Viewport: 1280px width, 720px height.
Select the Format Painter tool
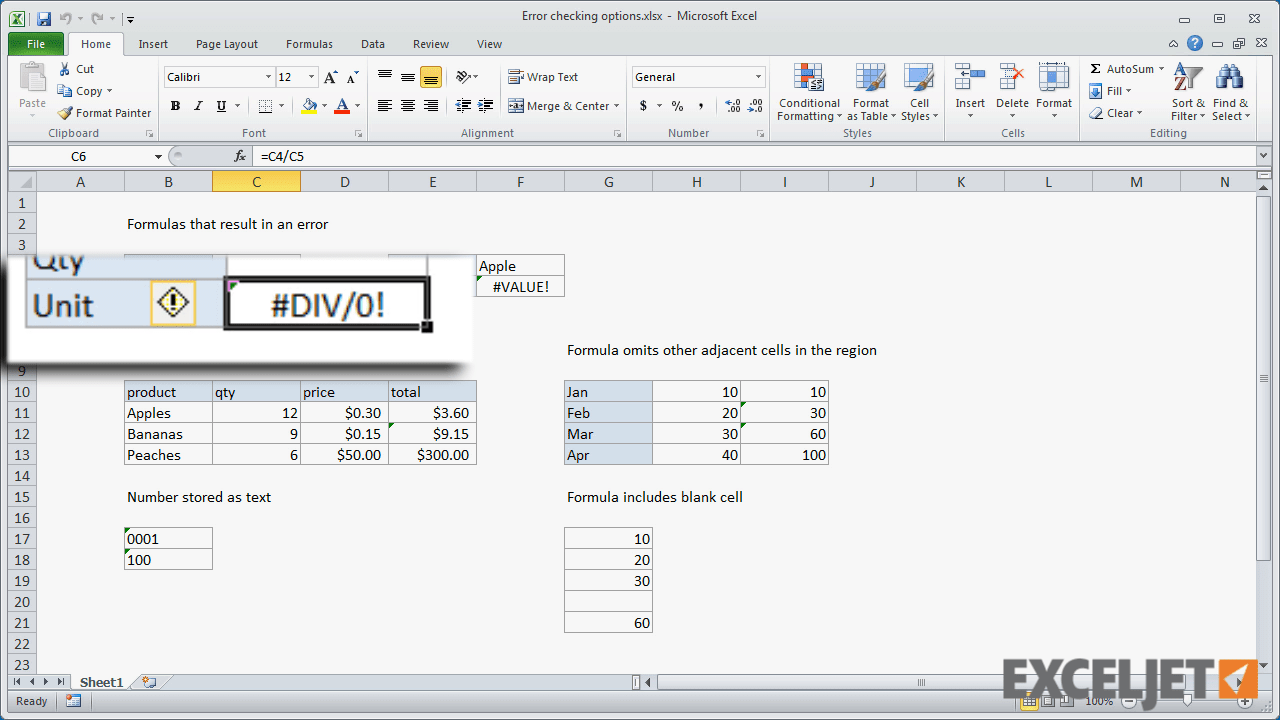(104, 113)
